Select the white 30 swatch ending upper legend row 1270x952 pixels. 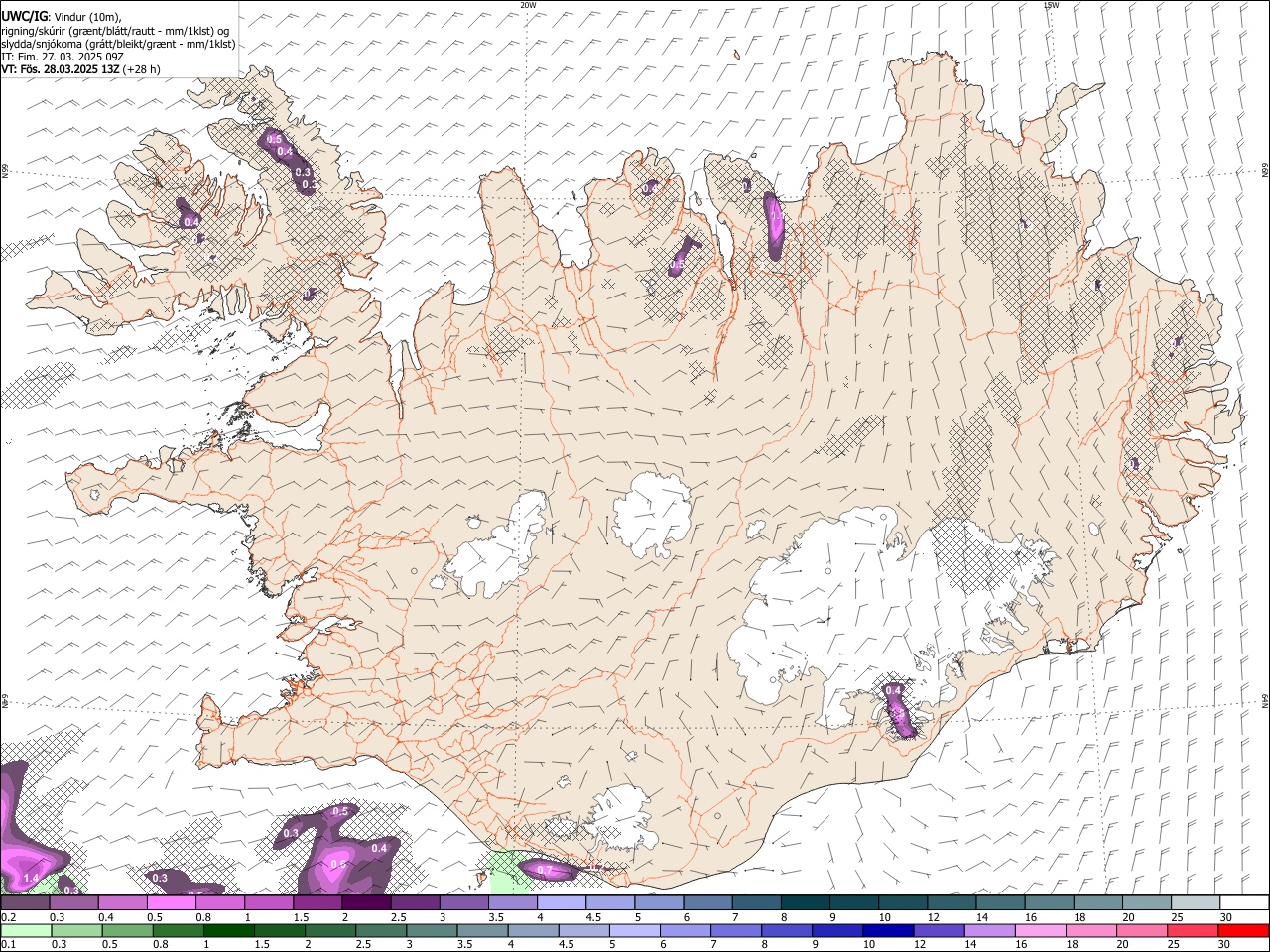coord(1244,902)
